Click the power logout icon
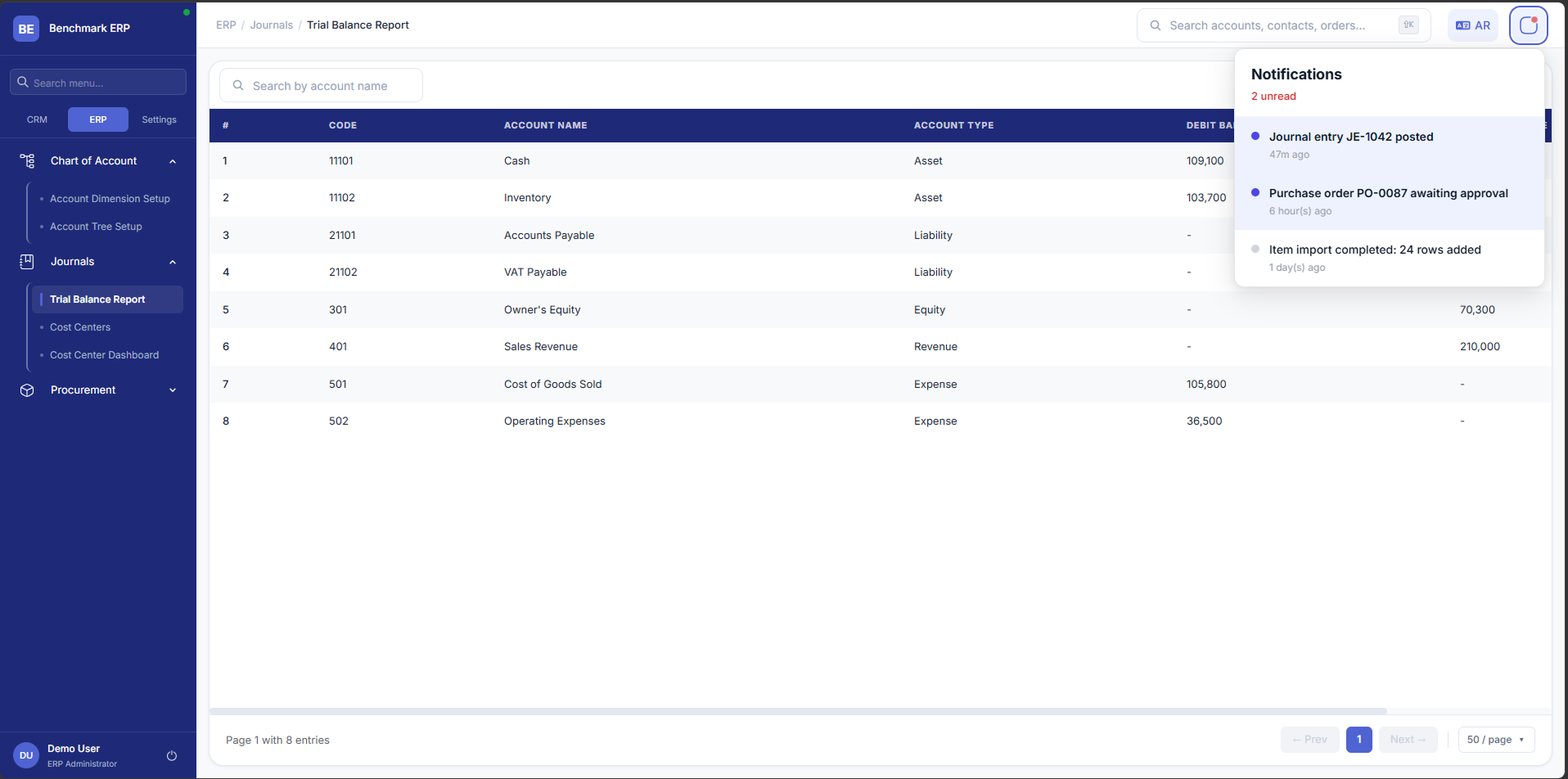This screenshot has height=779, width=1568. click(x=172, y=756)
